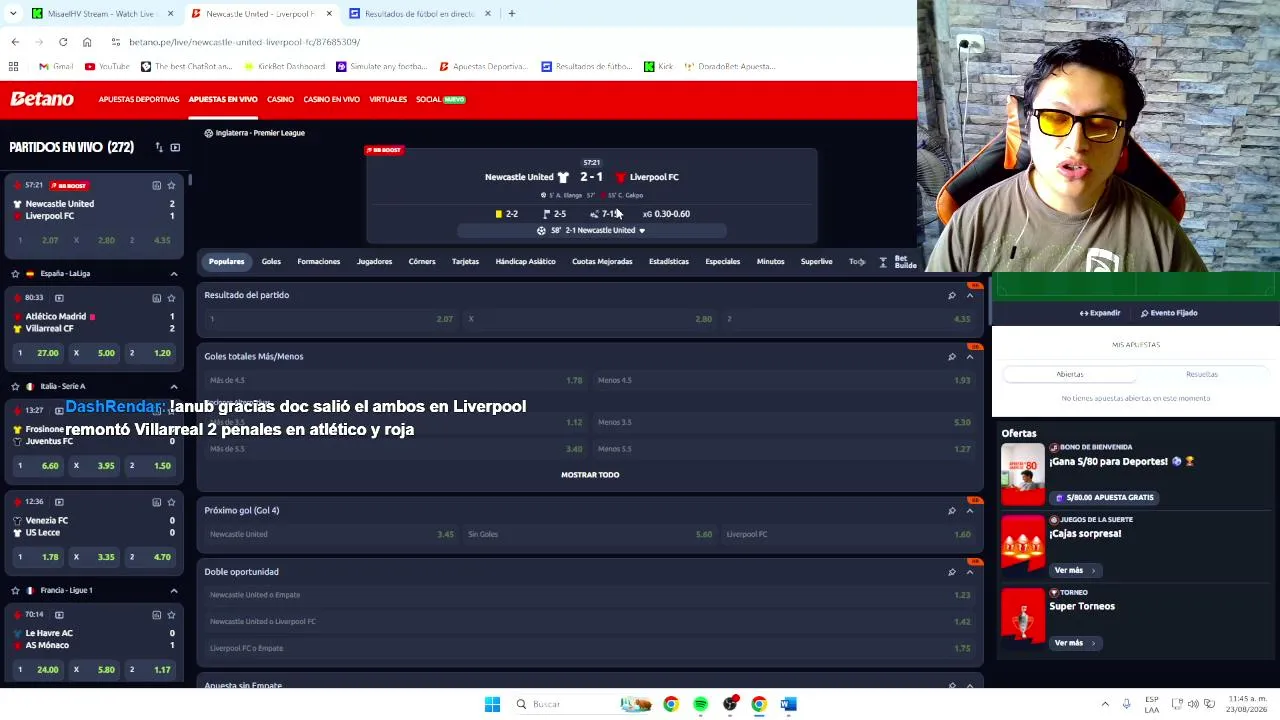Select the Goles market tab
The width and height of the screenshot is (1280, 720).
271,262
